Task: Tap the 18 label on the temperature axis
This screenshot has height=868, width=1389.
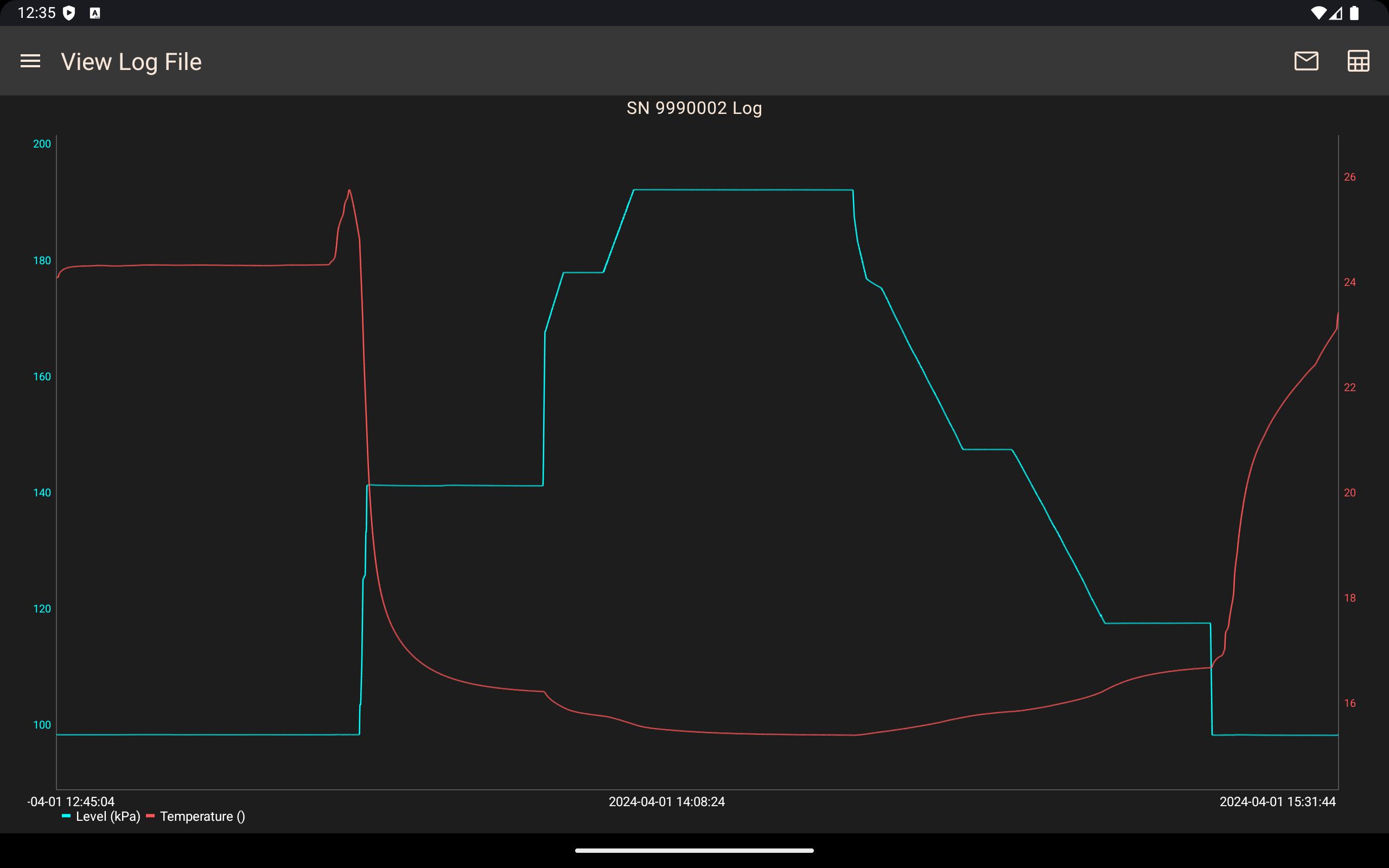Action: (x=1349, y=598)
